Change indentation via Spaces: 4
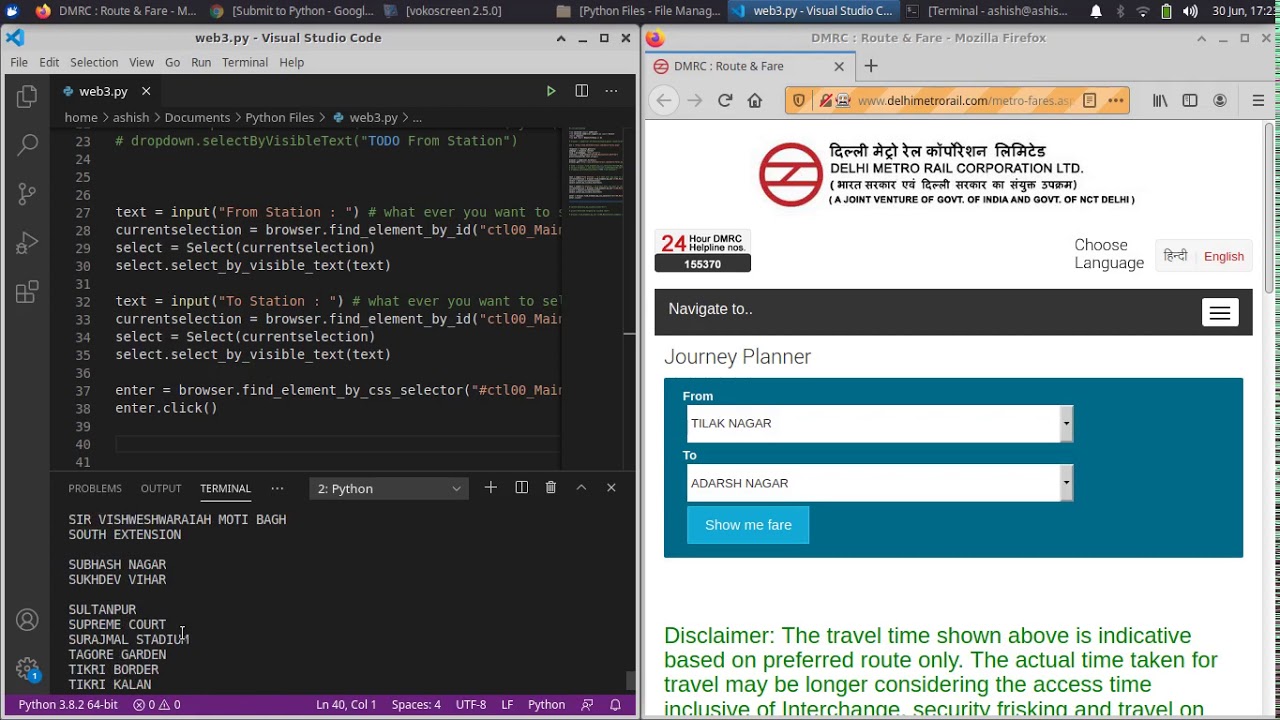 point(416,705)
